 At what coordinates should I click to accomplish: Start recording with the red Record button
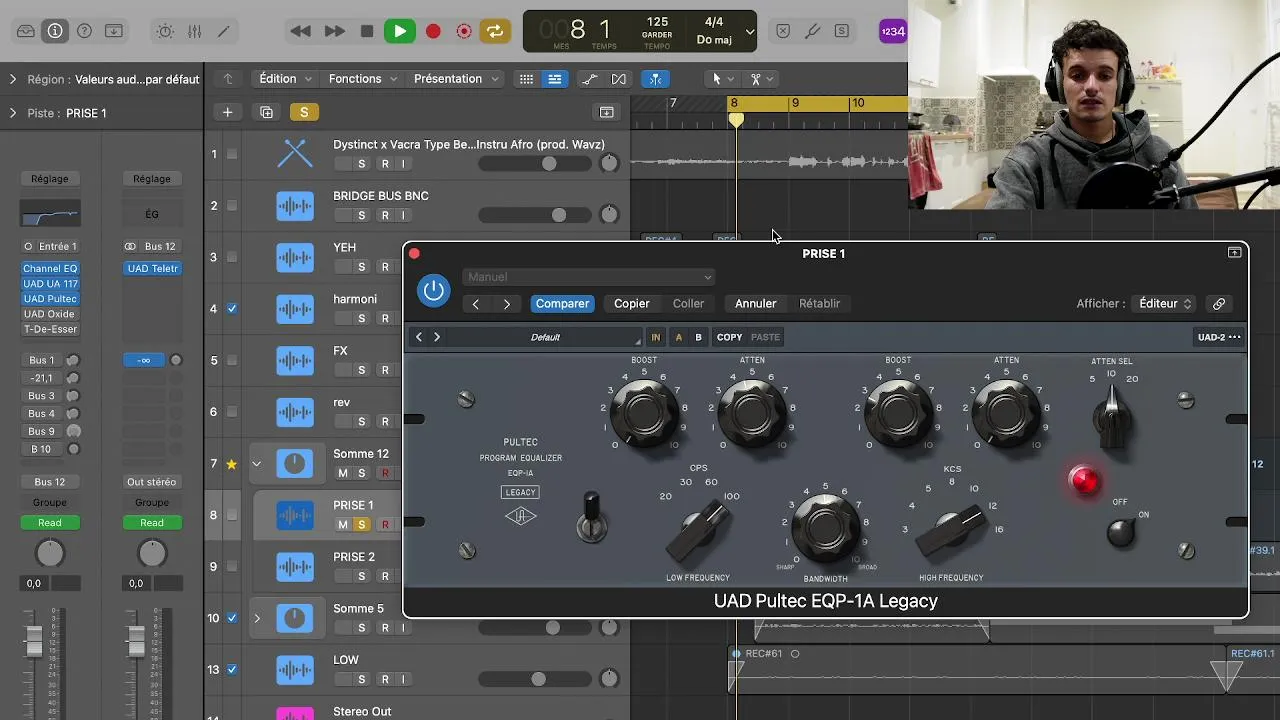click(x=433, y=31)
